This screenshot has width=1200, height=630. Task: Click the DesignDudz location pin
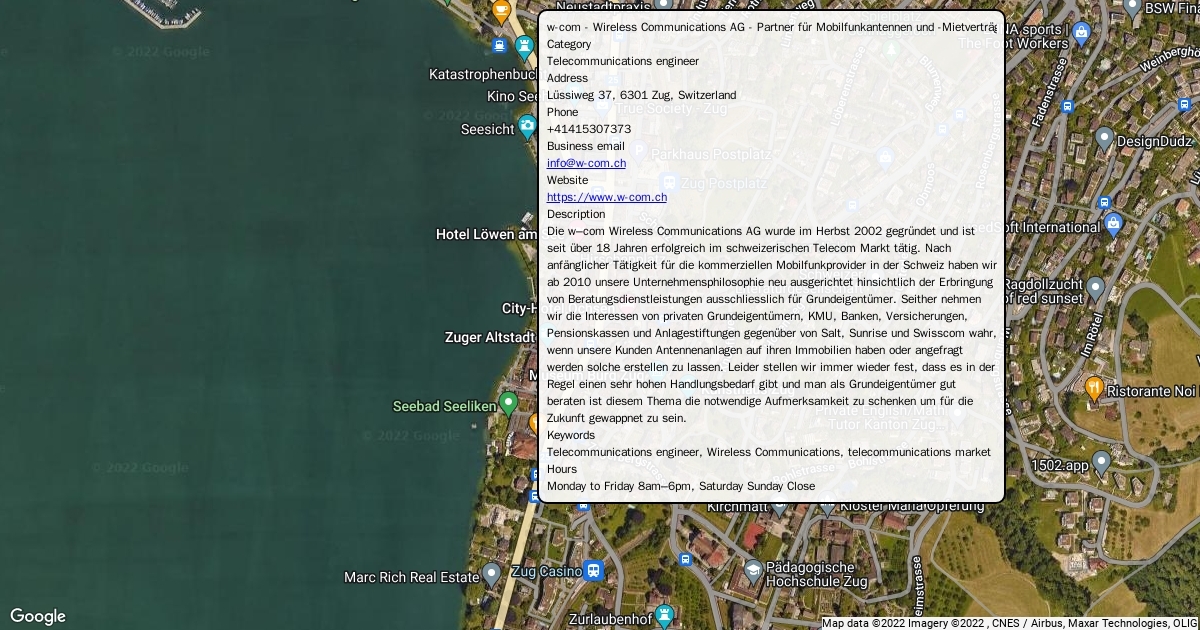tap(1104, 139)
